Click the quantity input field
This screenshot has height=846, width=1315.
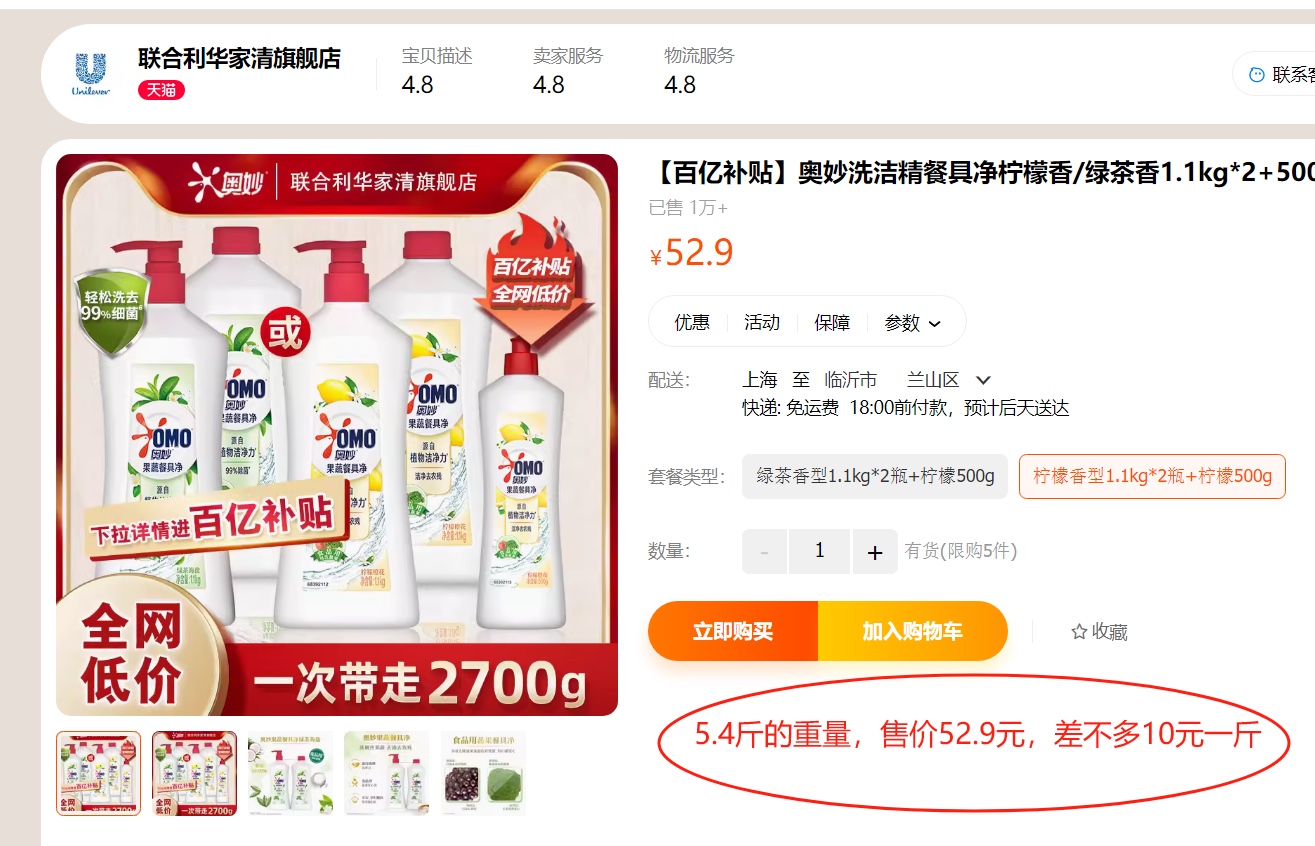820,552
